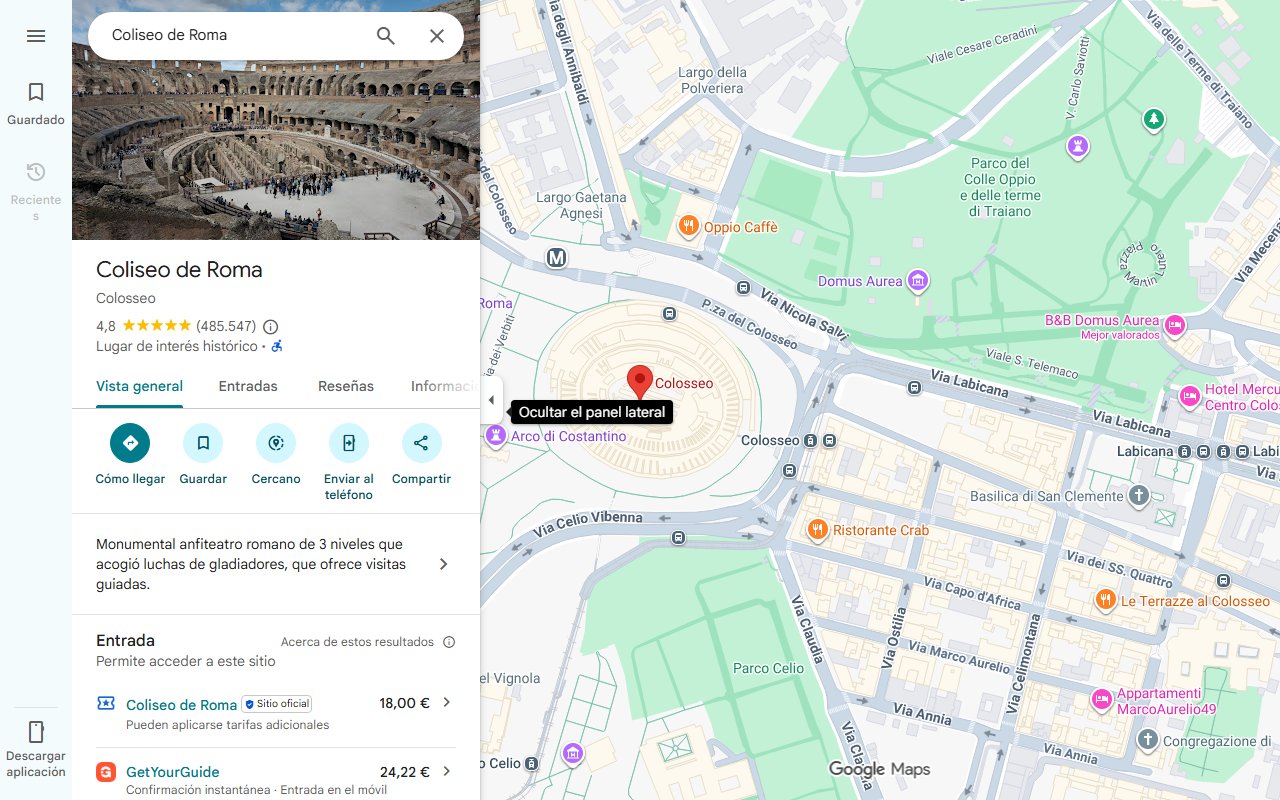The width and height of the screenshot is (1280, 800).
Task: Open the Coliseo de Roma official site link
Action: tap(182, 704)
